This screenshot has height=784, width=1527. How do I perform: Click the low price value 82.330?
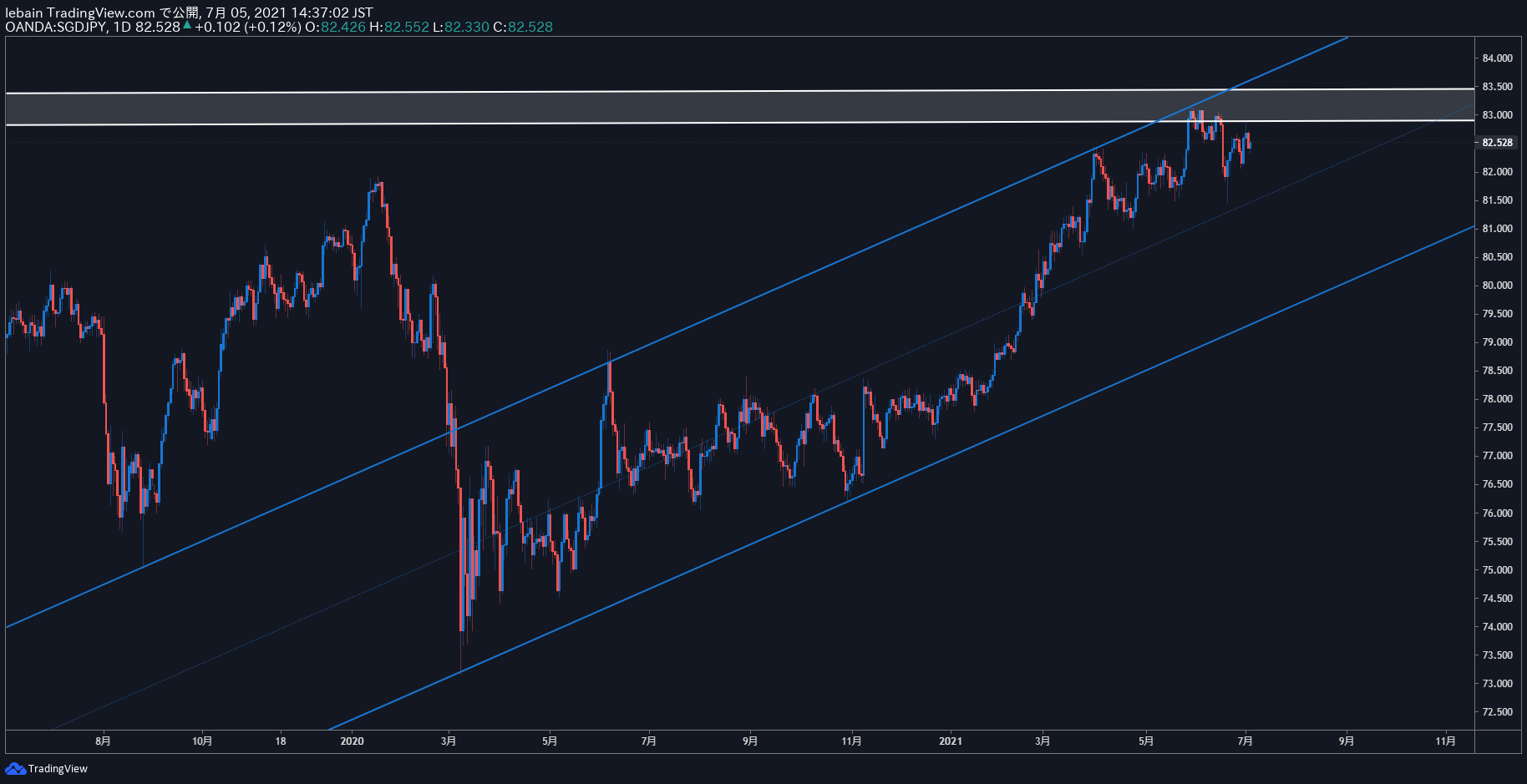[467, 27]
